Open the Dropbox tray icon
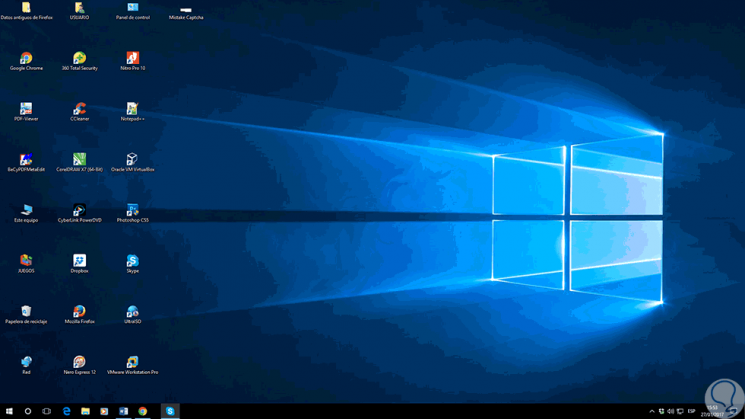This screenshot has height=419, width=745. pos(661,411)
